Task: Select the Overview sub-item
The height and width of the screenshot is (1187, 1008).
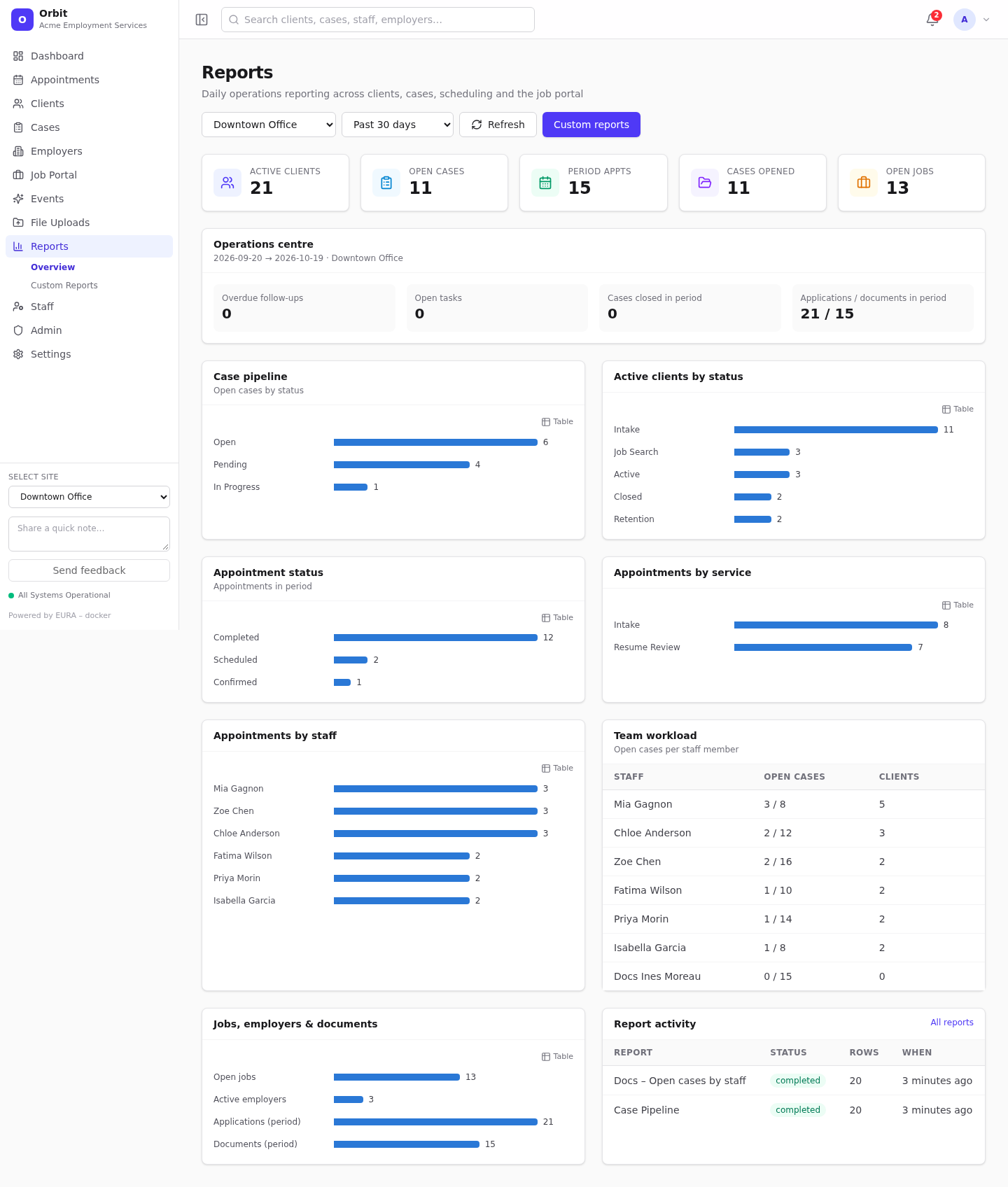Action: click(x=52, y=267)
